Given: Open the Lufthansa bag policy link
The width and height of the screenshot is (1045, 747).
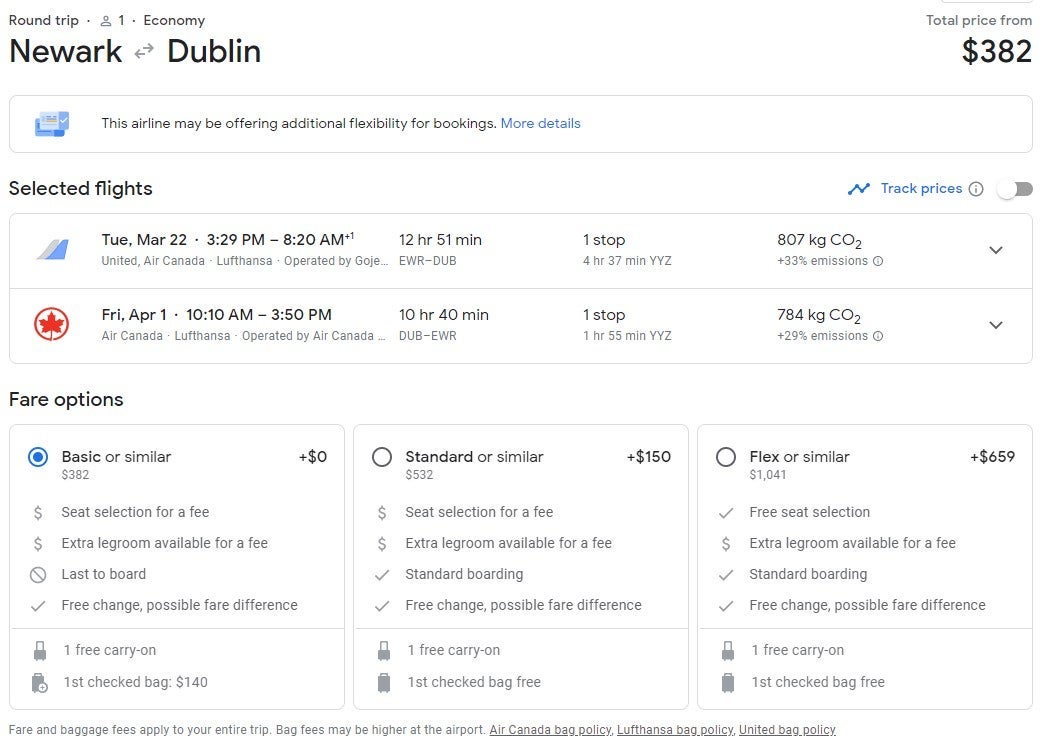Looking at the screenshot, I should pos(675,730).
